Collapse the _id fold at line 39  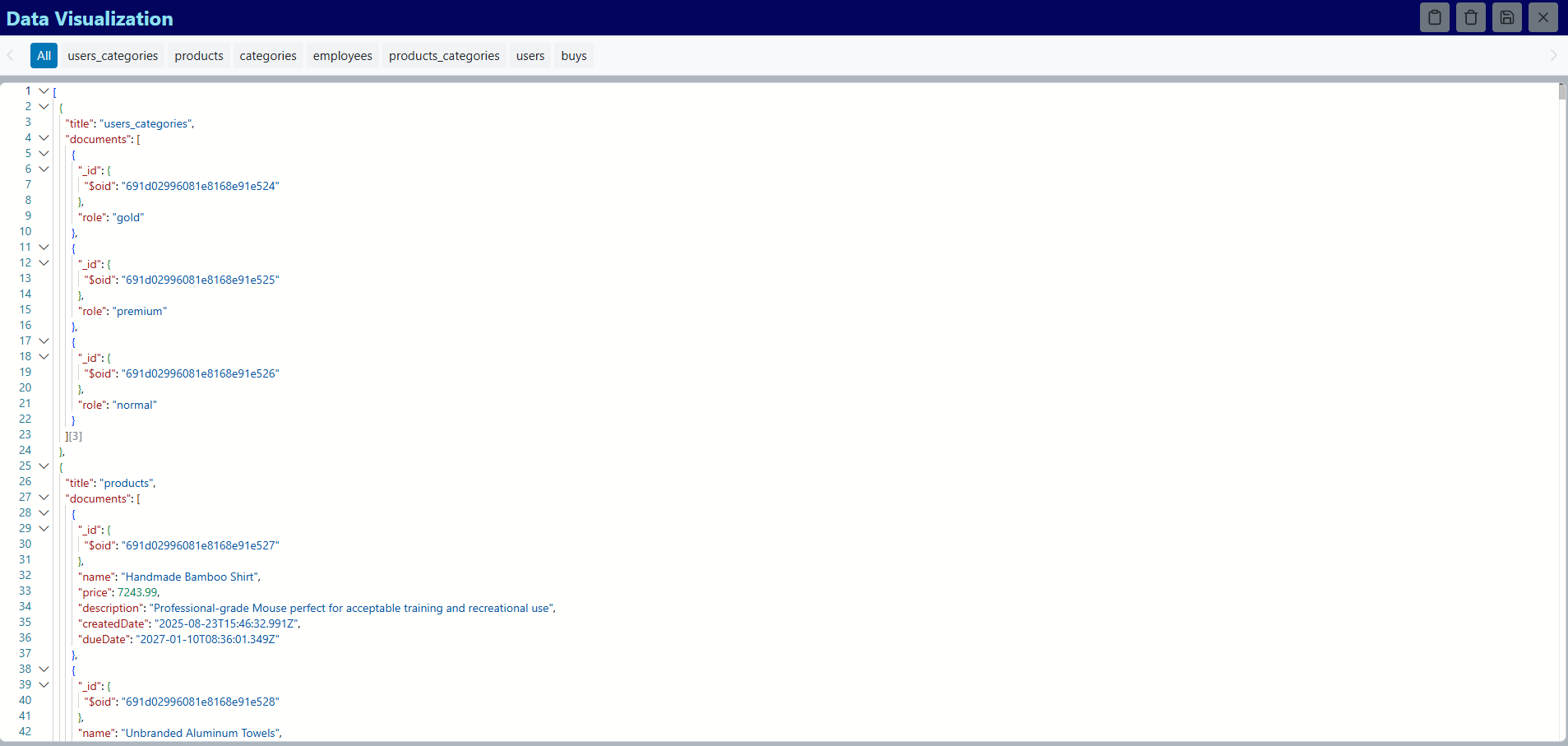pyautogui.click(x=44, y=685)
